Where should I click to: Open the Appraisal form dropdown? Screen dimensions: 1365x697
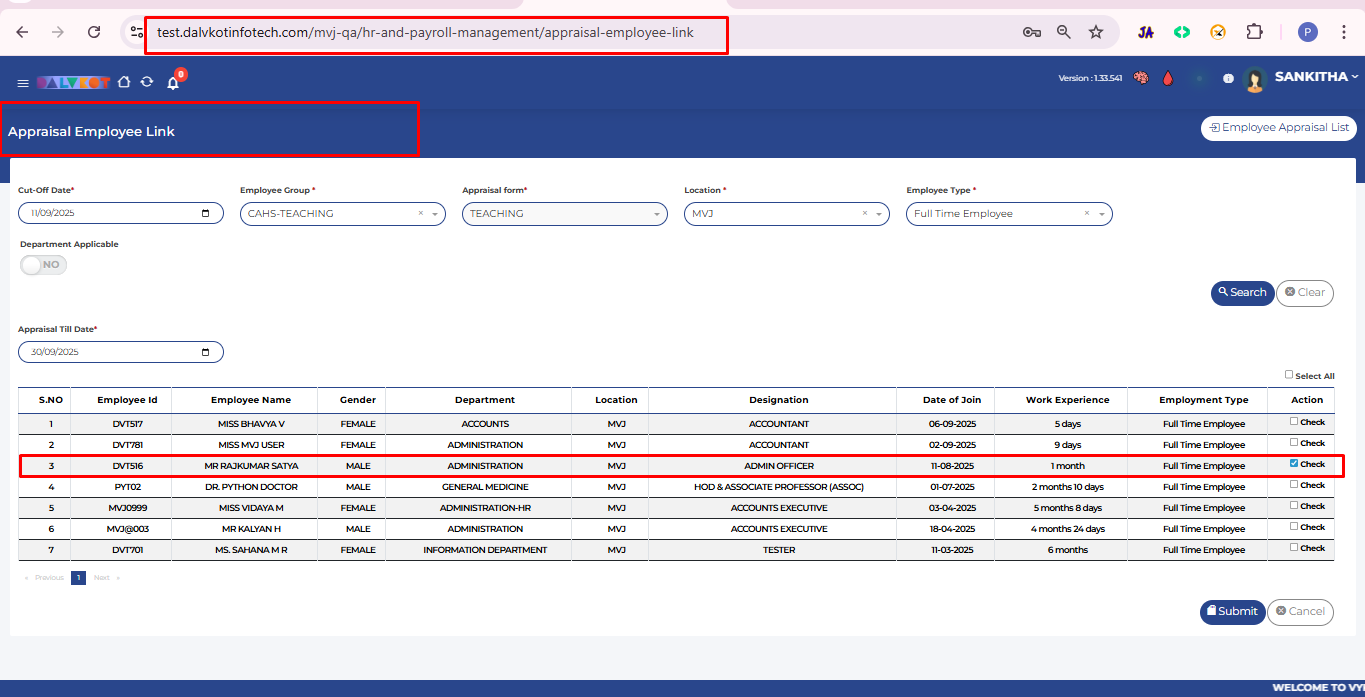656,214
